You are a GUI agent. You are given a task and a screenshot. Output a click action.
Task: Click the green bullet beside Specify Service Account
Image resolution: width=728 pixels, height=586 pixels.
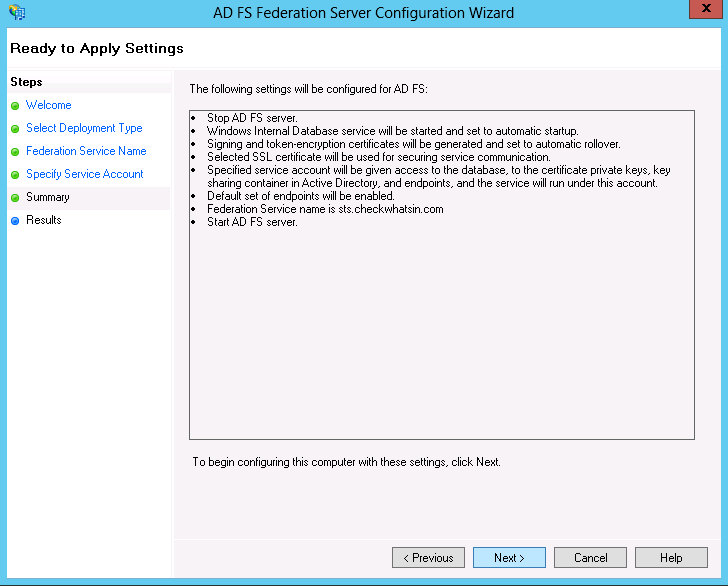[15, 175]
